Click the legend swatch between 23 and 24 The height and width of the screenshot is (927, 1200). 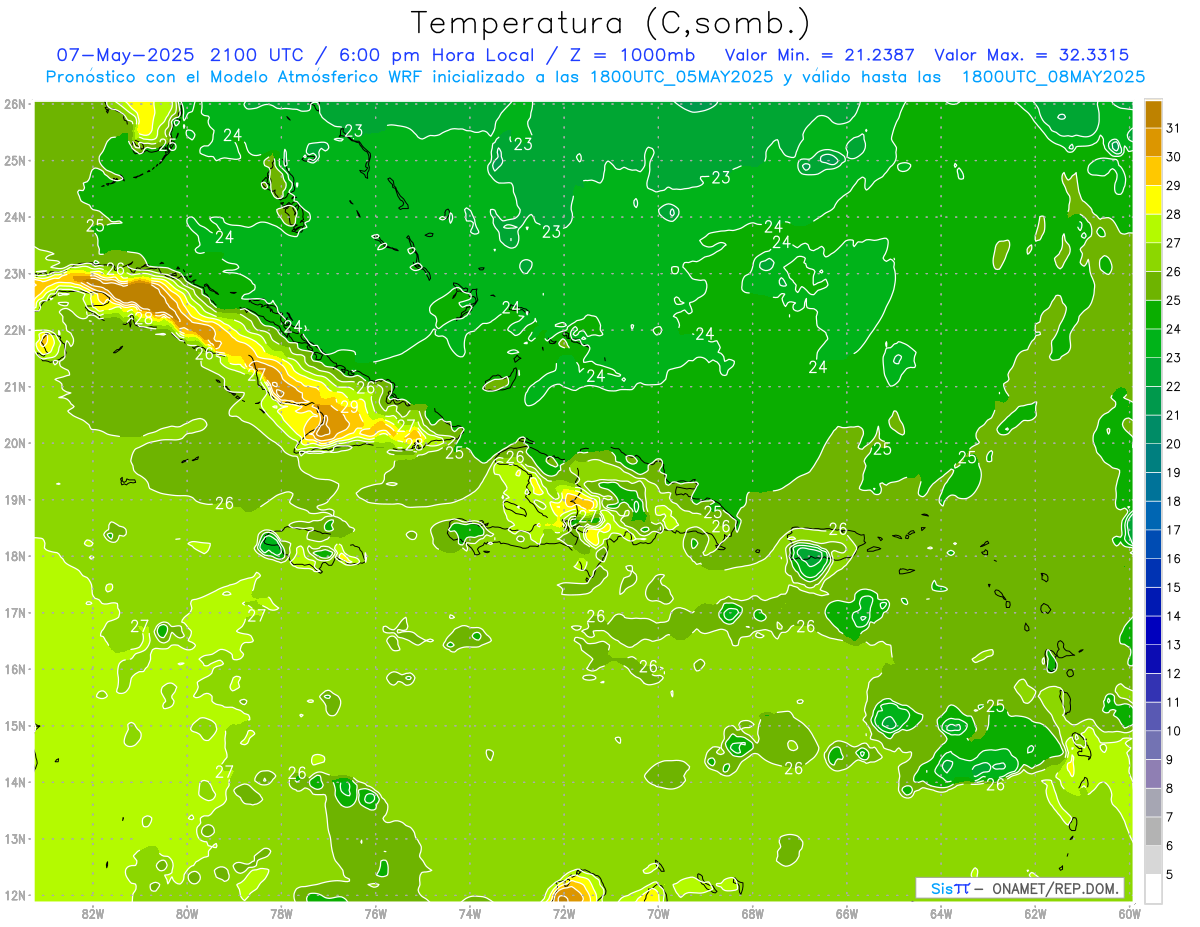coord(1153,343)
